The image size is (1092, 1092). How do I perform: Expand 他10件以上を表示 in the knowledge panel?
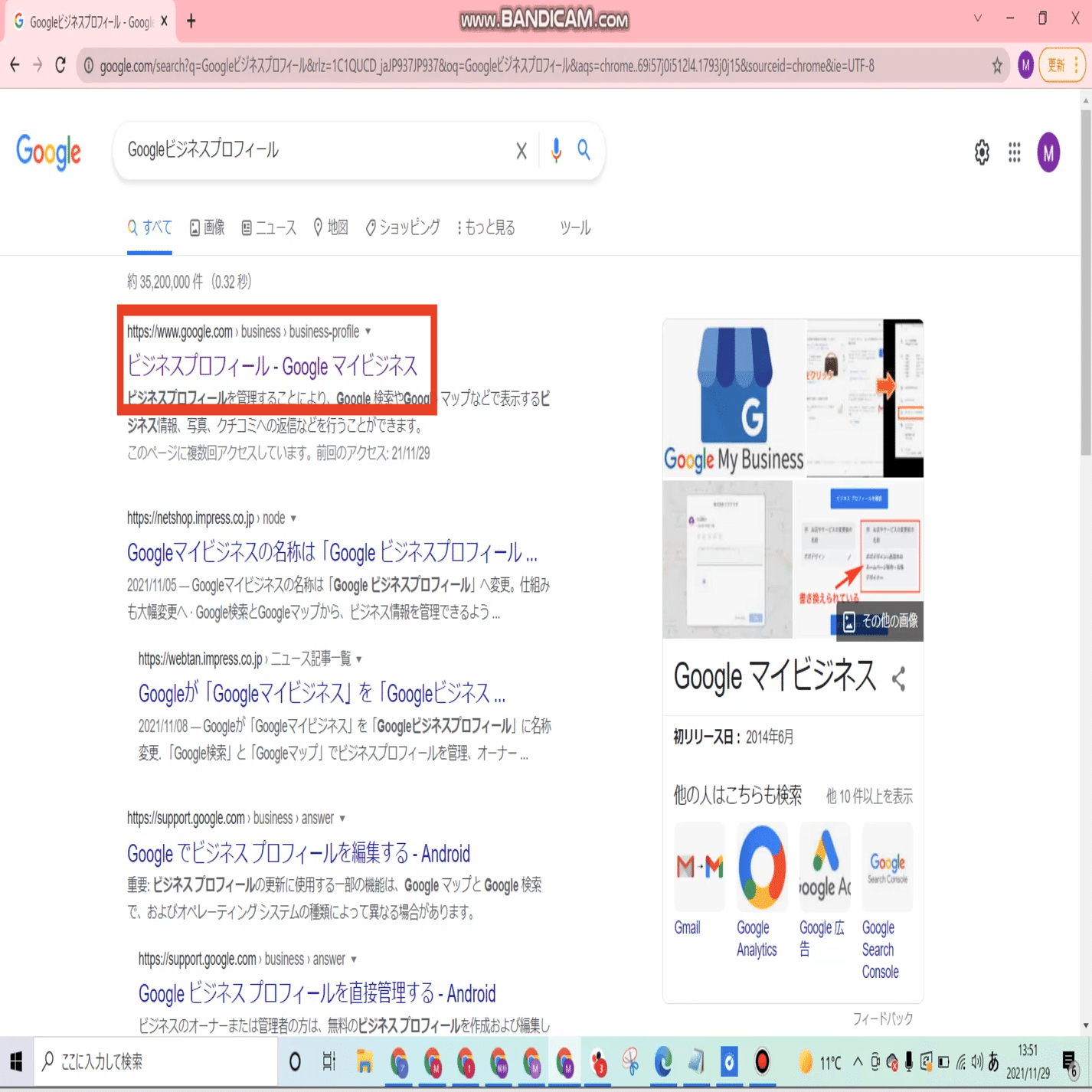click(869, 796)
